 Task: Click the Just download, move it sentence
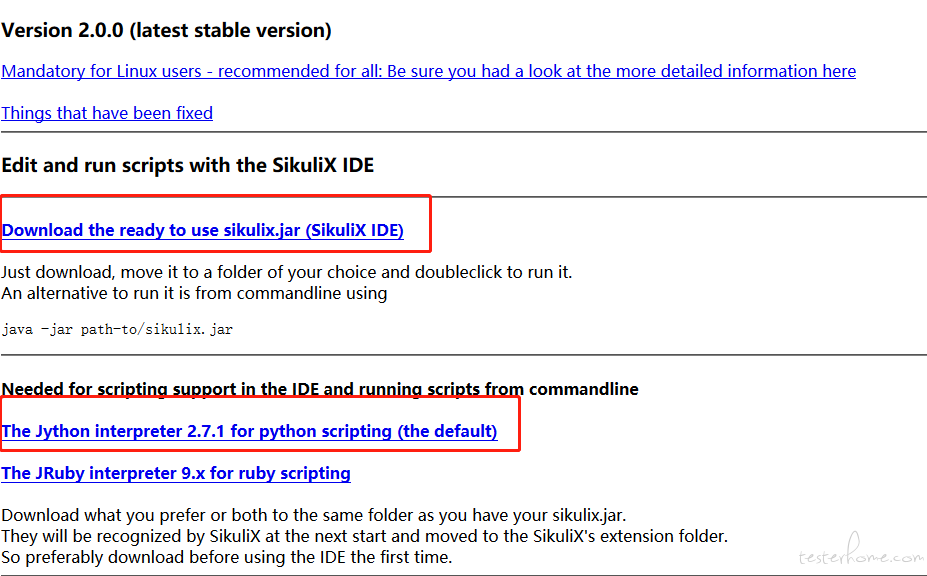pos(287,272)
